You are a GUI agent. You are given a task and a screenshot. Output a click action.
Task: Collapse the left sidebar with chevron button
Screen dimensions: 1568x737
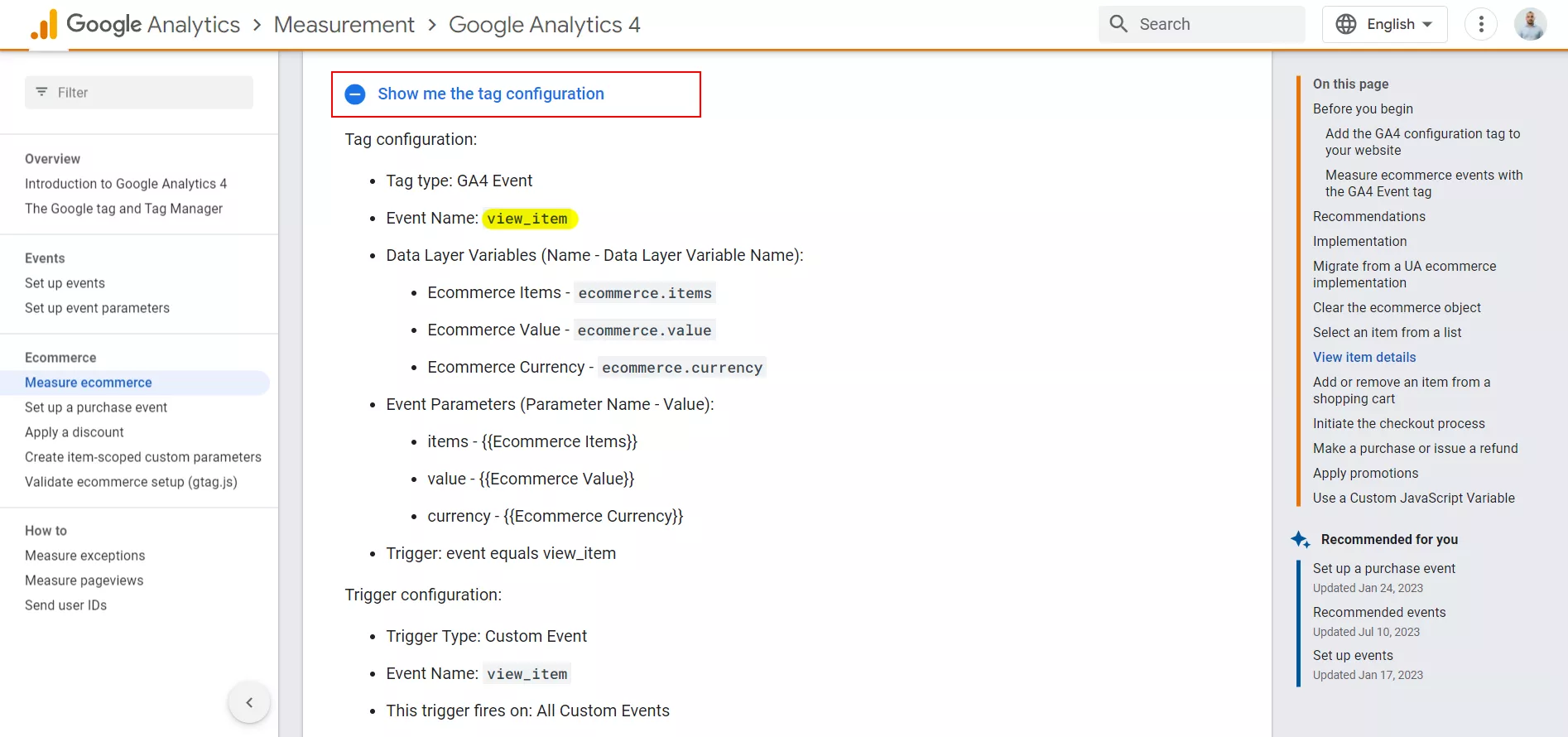[x=249, y=702]
